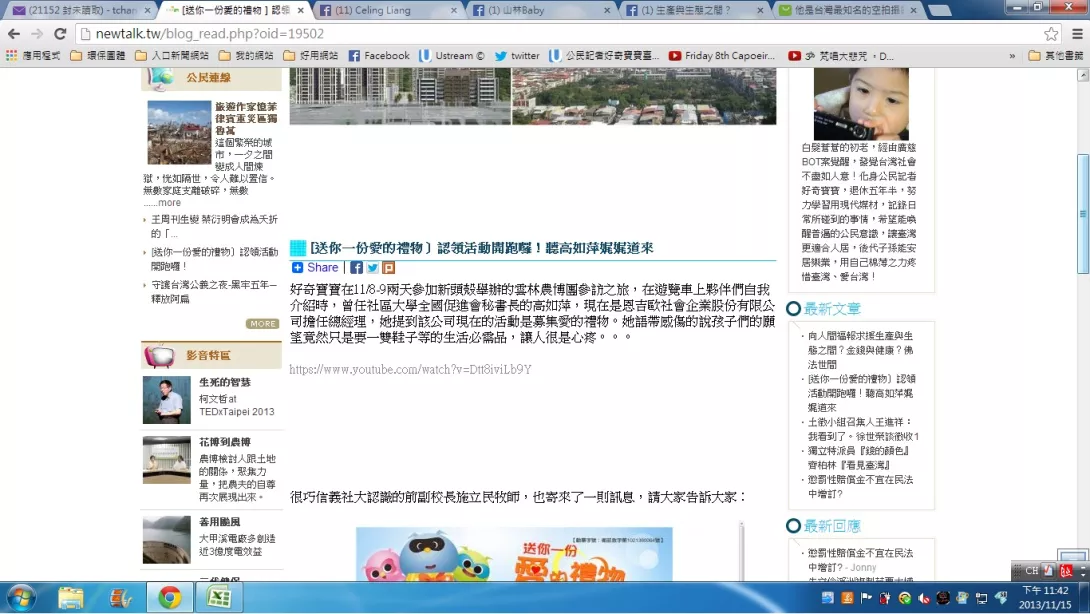Click the Chrome taskbar icon
The height and width of the screenshot is (614, 1090).
coord(170,597)
